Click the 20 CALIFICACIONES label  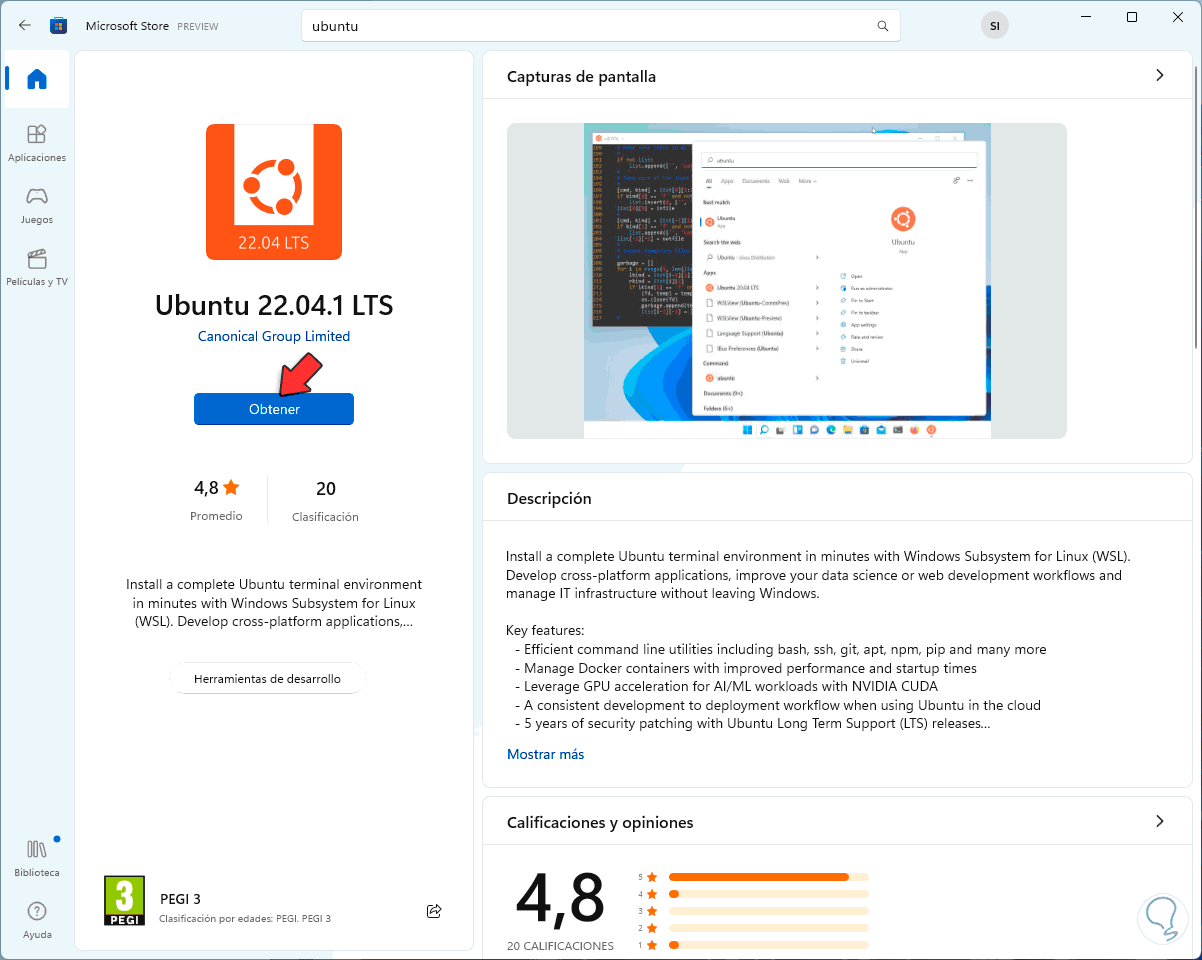560,946
